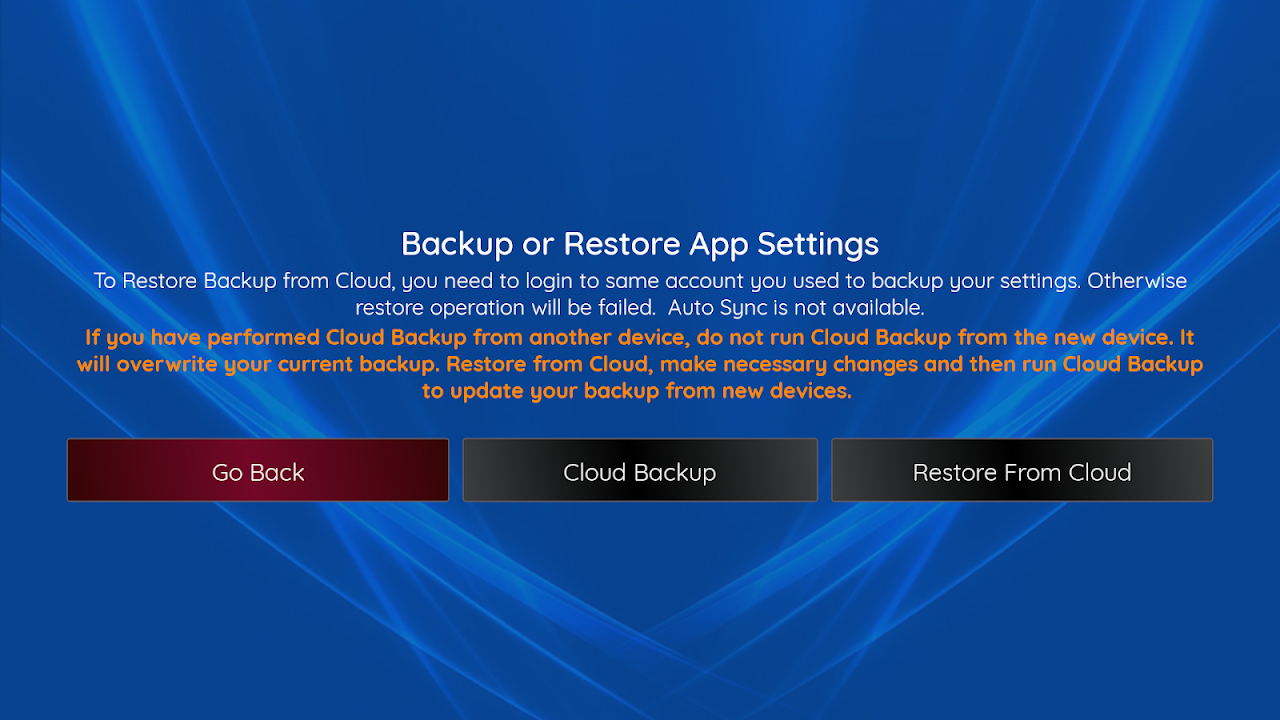Image resolution: width=1280 pixels, height=720 pixels.
Task: Select Restore From Cloud
Action: [1022, 470]
